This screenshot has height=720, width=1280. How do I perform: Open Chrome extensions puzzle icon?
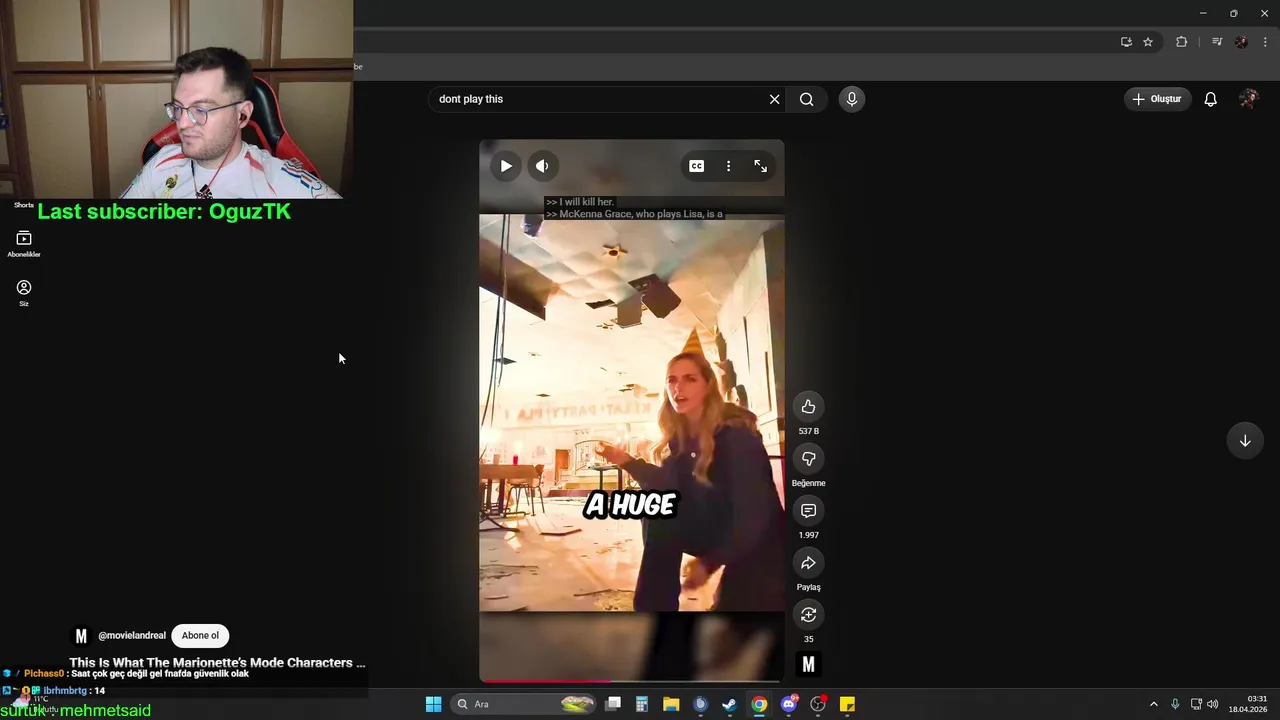(x=1181, y=42)
